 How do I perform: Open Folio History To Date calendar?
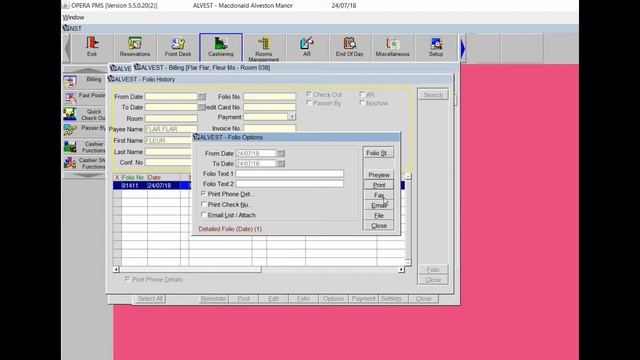[x=202, y=107]
